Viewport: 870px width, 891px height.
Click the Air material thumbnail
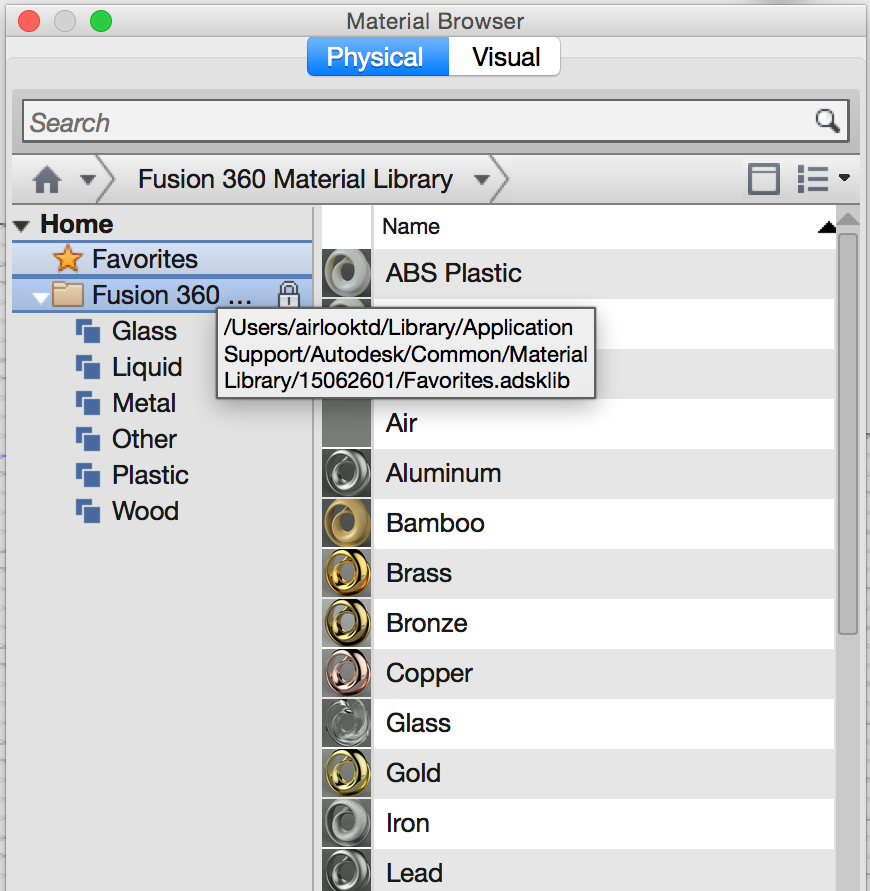pyautogui.click(x=347, y=423)
